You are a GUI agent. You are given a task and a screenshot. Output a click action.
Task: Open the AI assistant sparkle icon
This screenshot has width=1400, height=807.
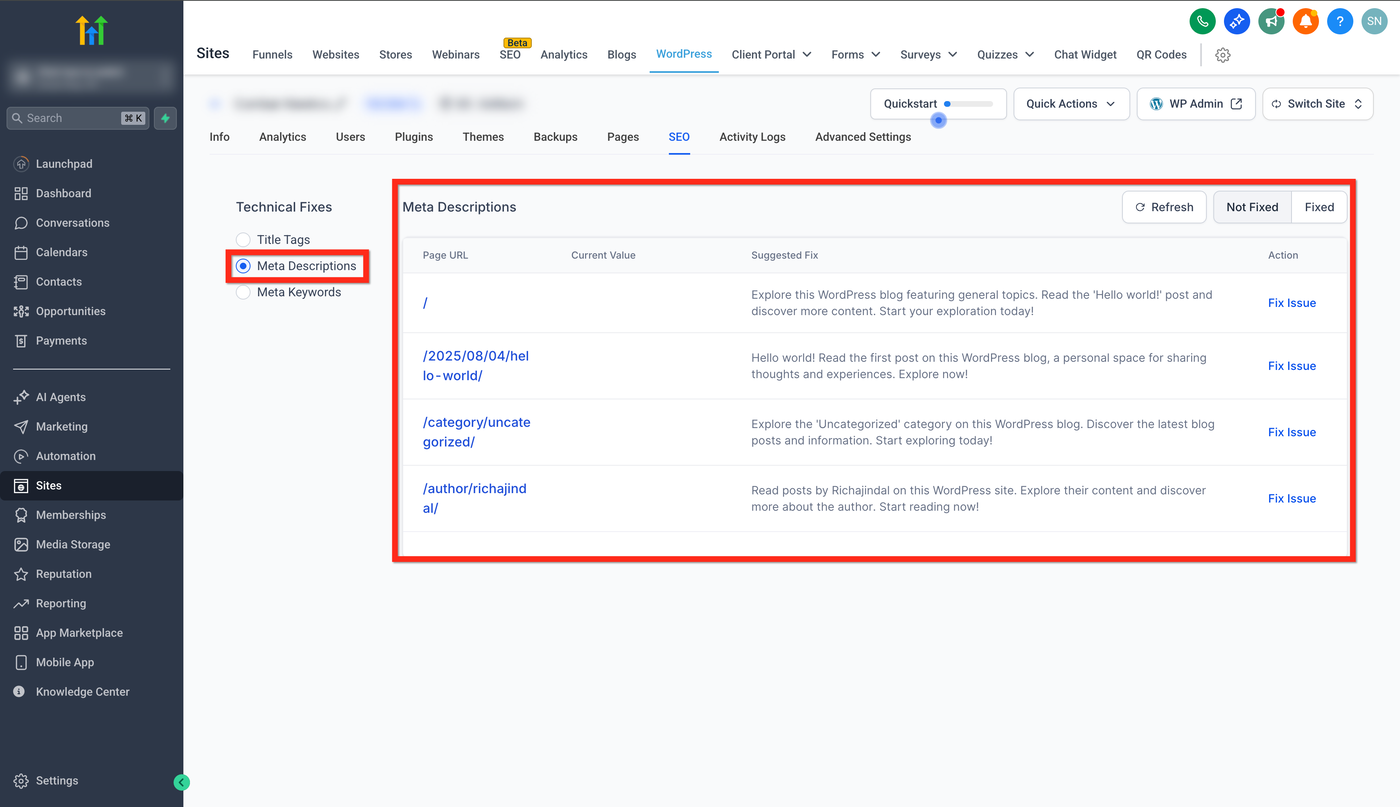pyautogui.click(x=1237, y=21)
